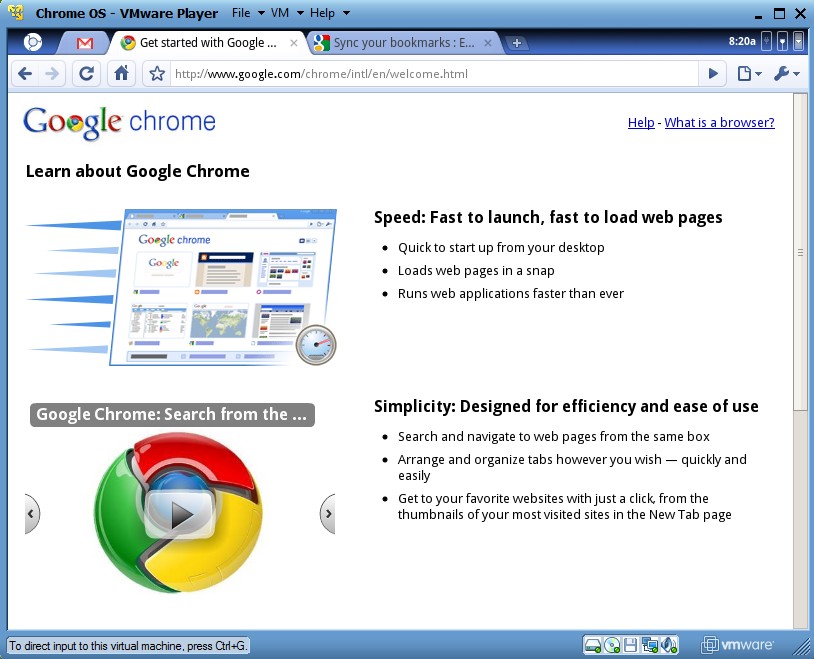Click the What is a browser? link
The width and height of the screenshot is (814, 659).
coord(721,122)
